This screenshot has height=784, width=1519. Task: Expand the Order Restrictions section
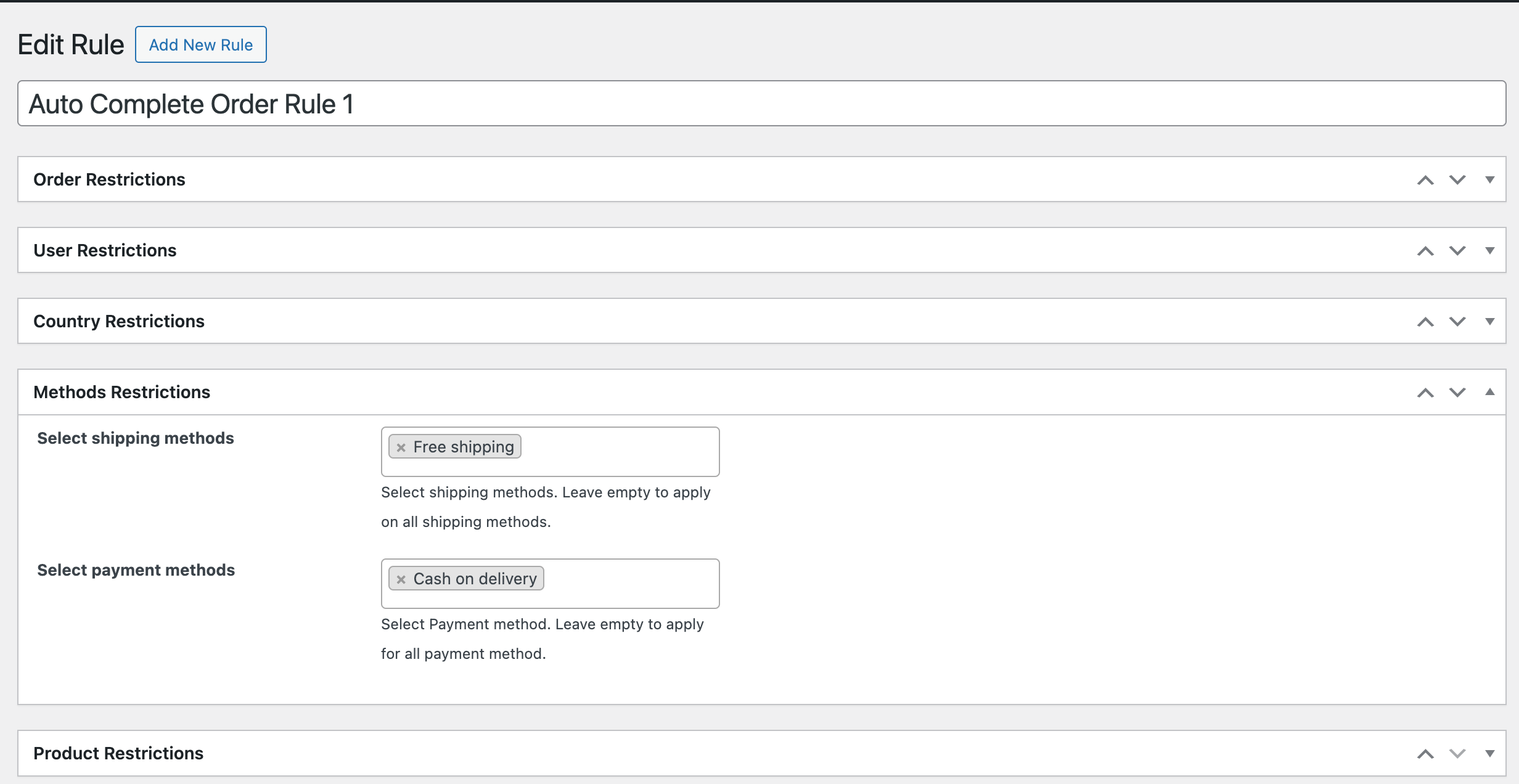[1491, 179]
